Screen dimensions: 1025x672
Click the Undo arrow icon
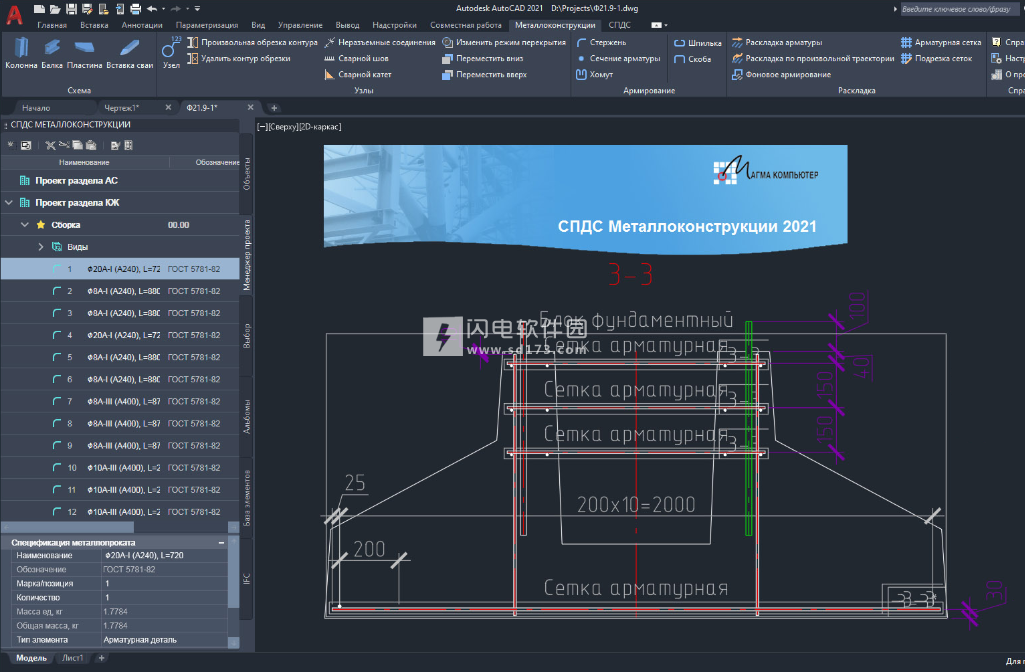(152, 8)
